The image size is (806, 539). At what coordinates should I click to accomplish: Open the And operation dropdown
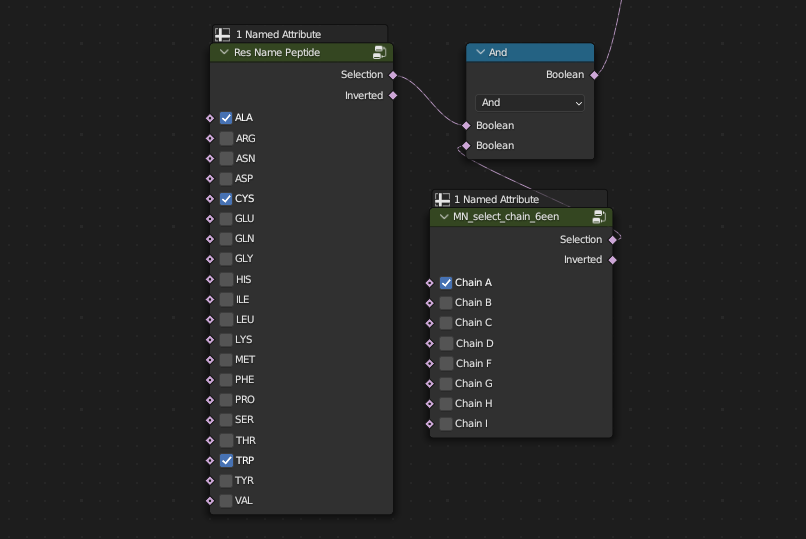529,103
